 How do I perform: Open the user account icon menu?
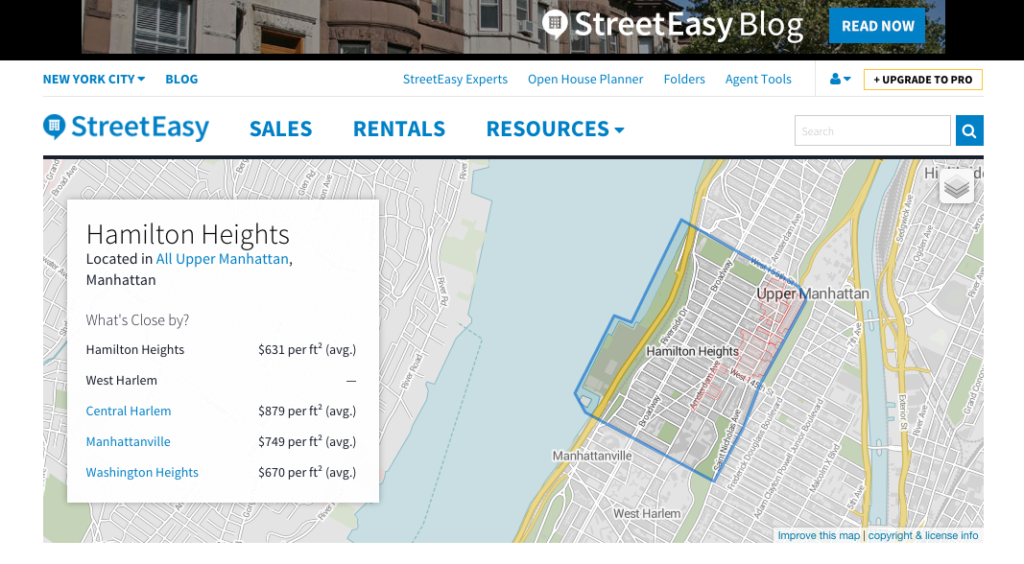click(840, 79)
